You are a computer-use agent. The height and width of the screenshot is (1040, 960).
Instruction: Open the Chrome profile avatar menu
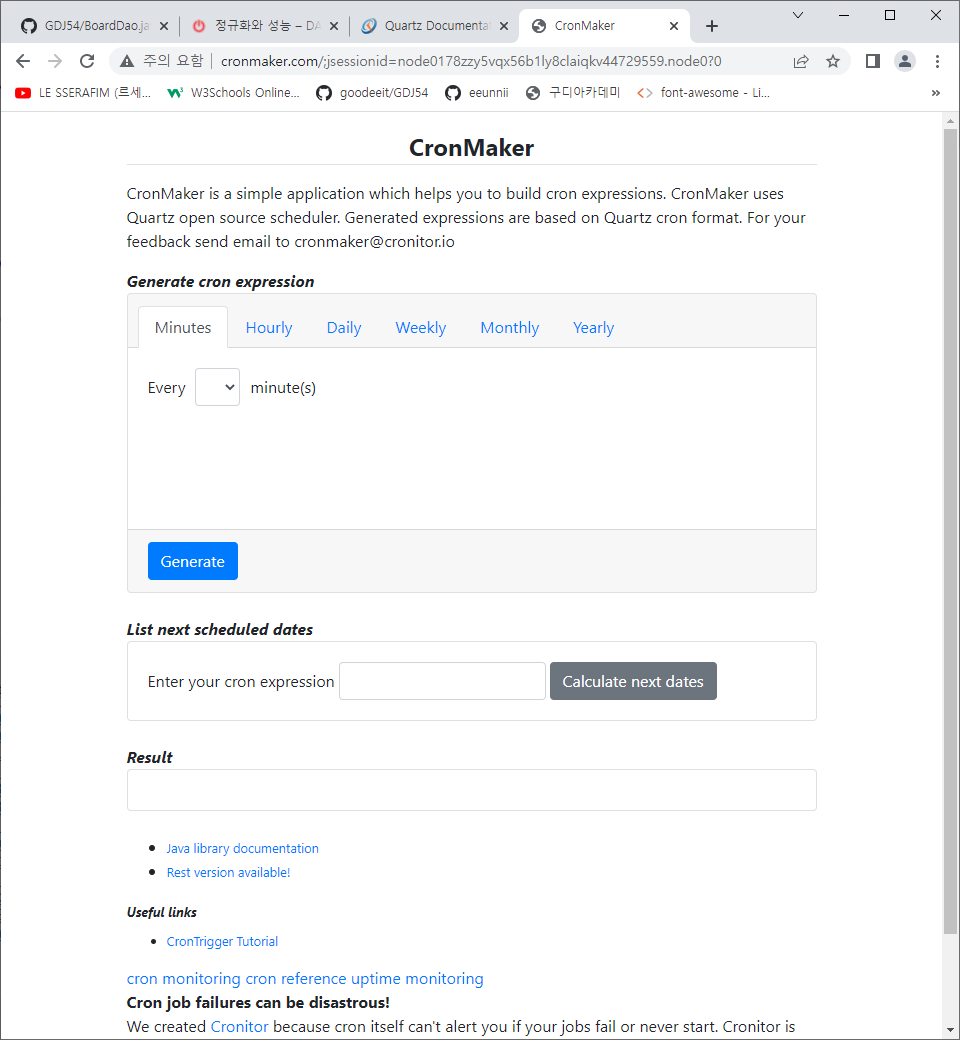[x=905, y=61]
